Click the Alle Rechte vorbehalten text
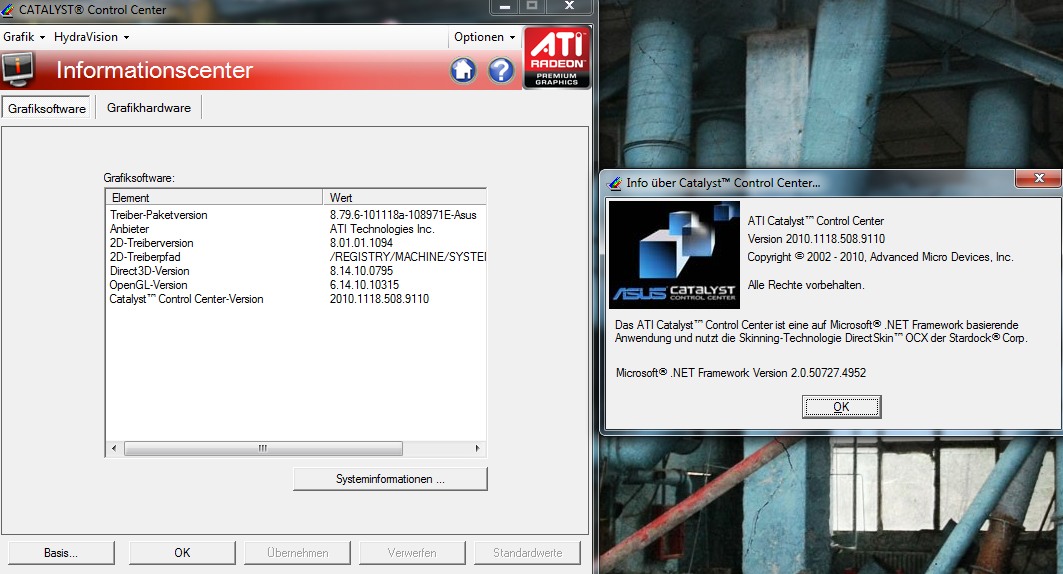The width and height of the screenshot is (1063, 574). 806,285
